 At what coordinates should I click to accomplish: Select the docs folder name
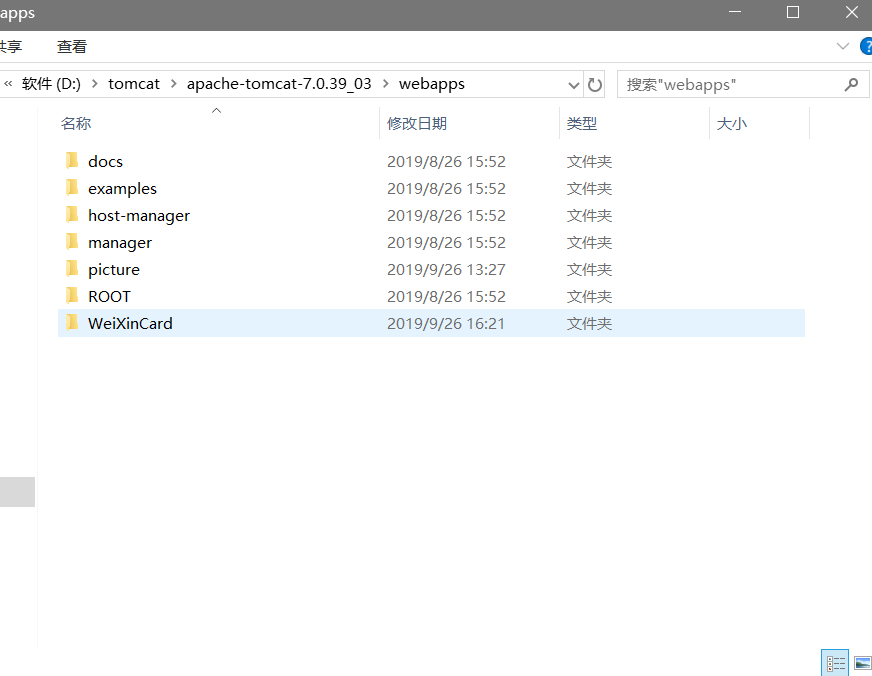click(x=105, y=162)
